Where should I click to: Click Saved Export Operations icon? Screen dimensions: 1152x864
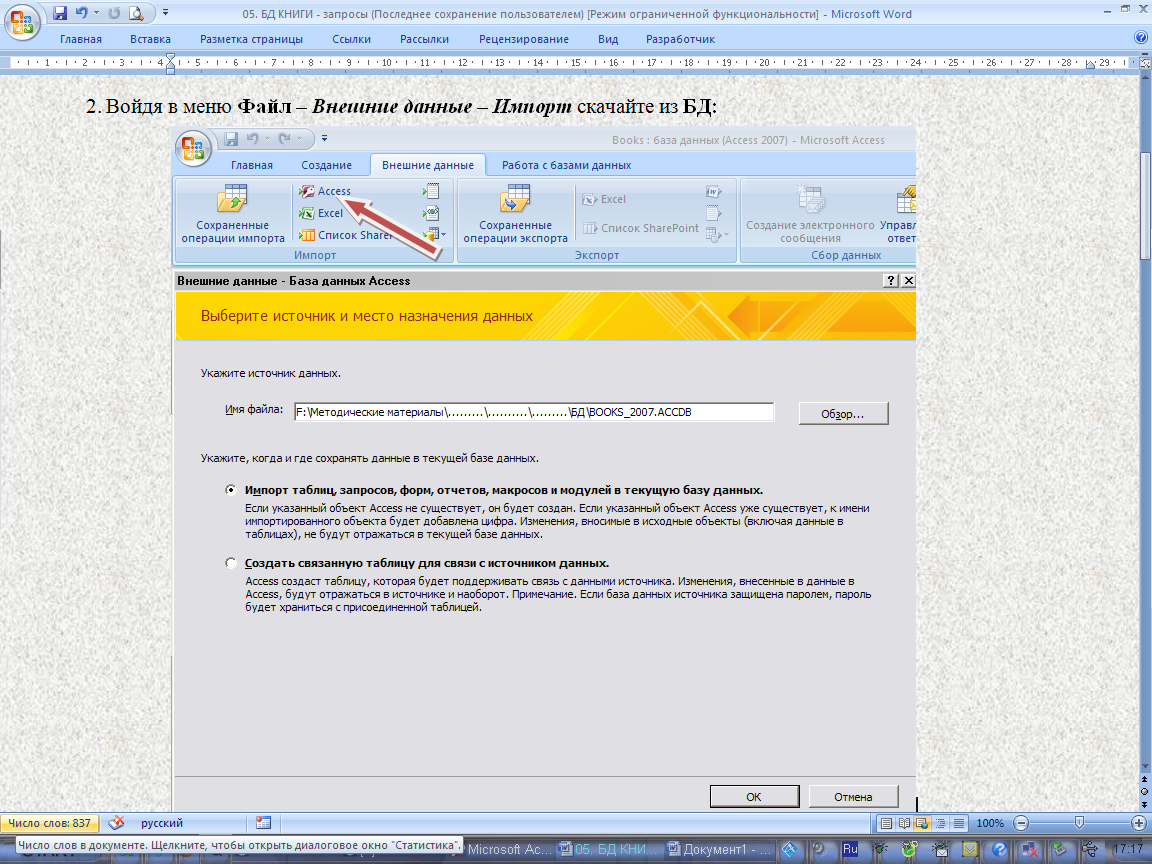pyautogui.click(x=515, y=199)
